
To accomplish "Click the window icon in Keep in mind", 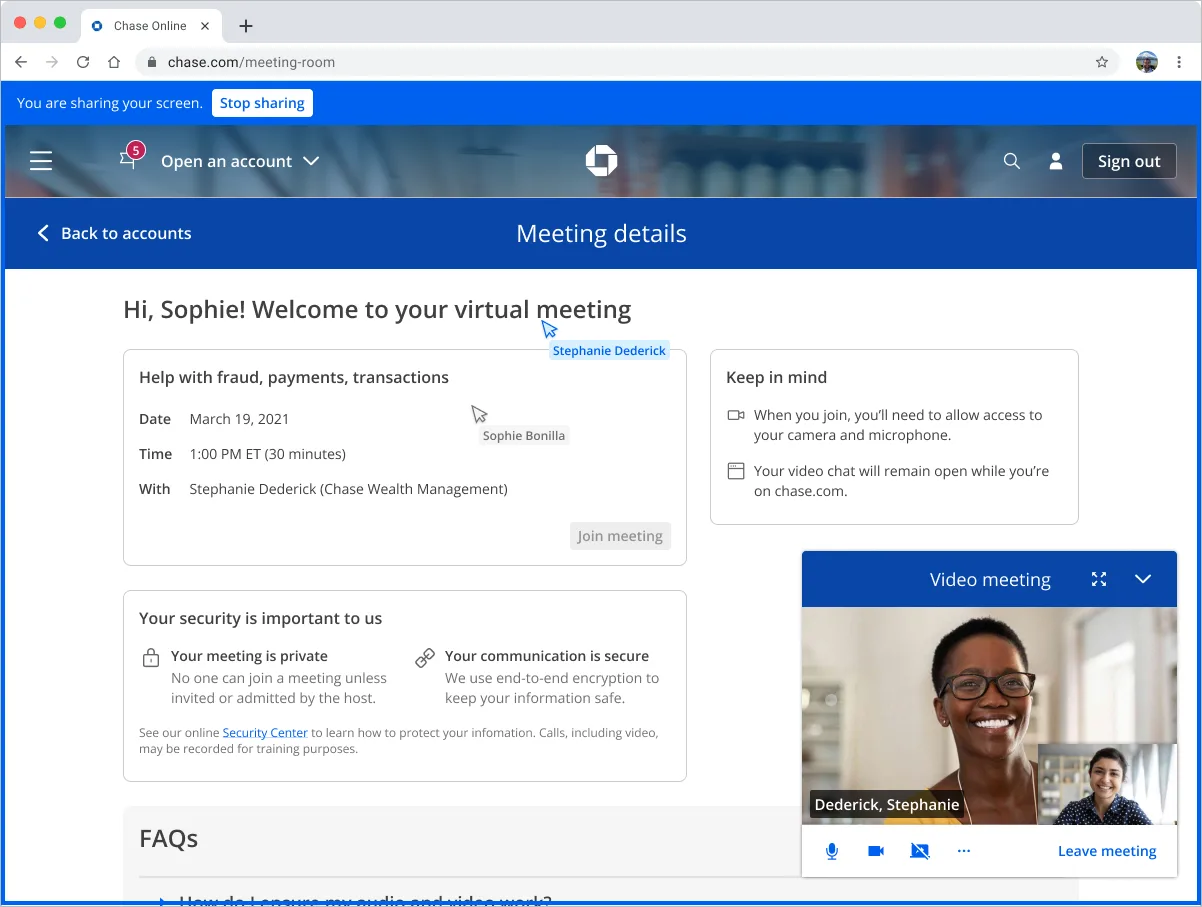I will [736, 471].
